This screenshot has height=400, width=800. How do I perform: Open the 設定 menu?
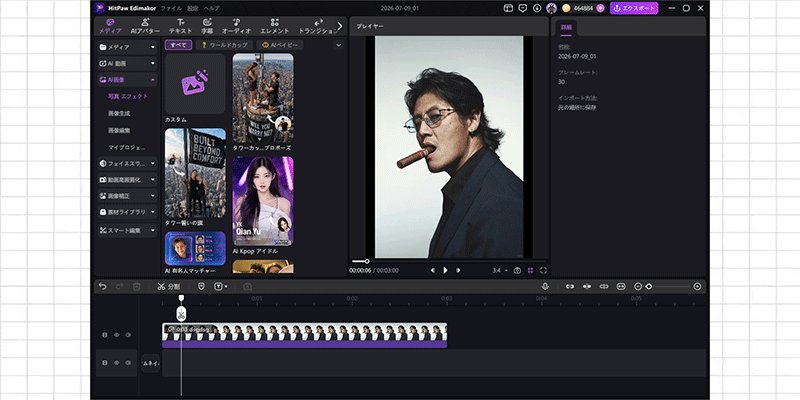[x=192, y=8]
